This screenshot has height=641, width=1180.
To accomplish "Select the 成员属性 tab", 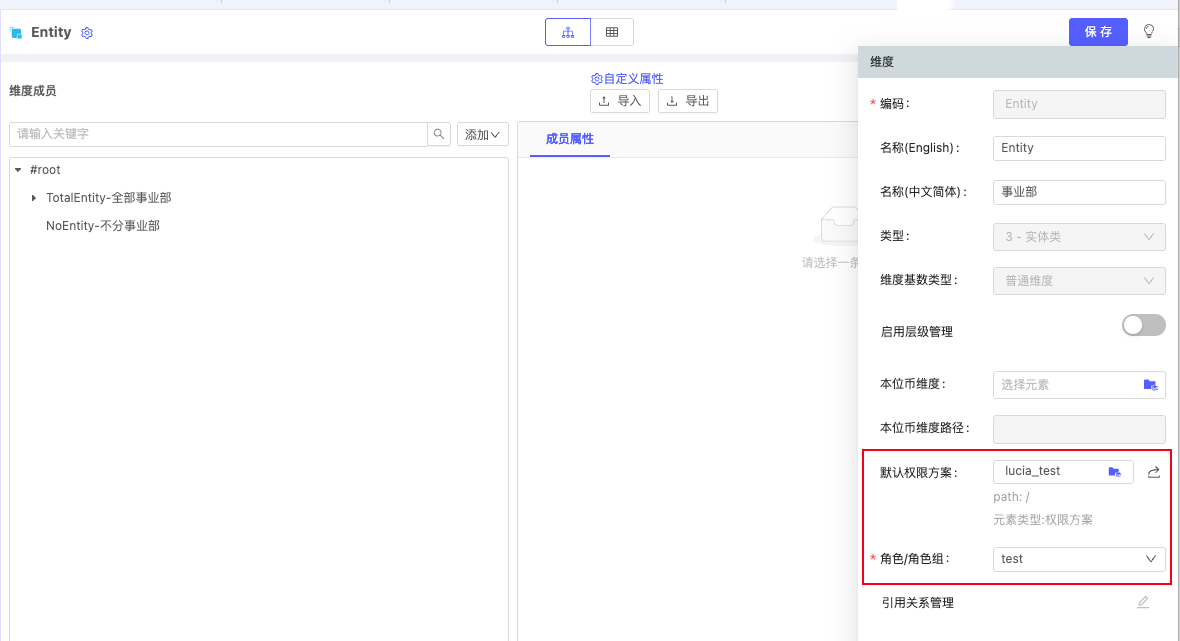I will point(570,139).
